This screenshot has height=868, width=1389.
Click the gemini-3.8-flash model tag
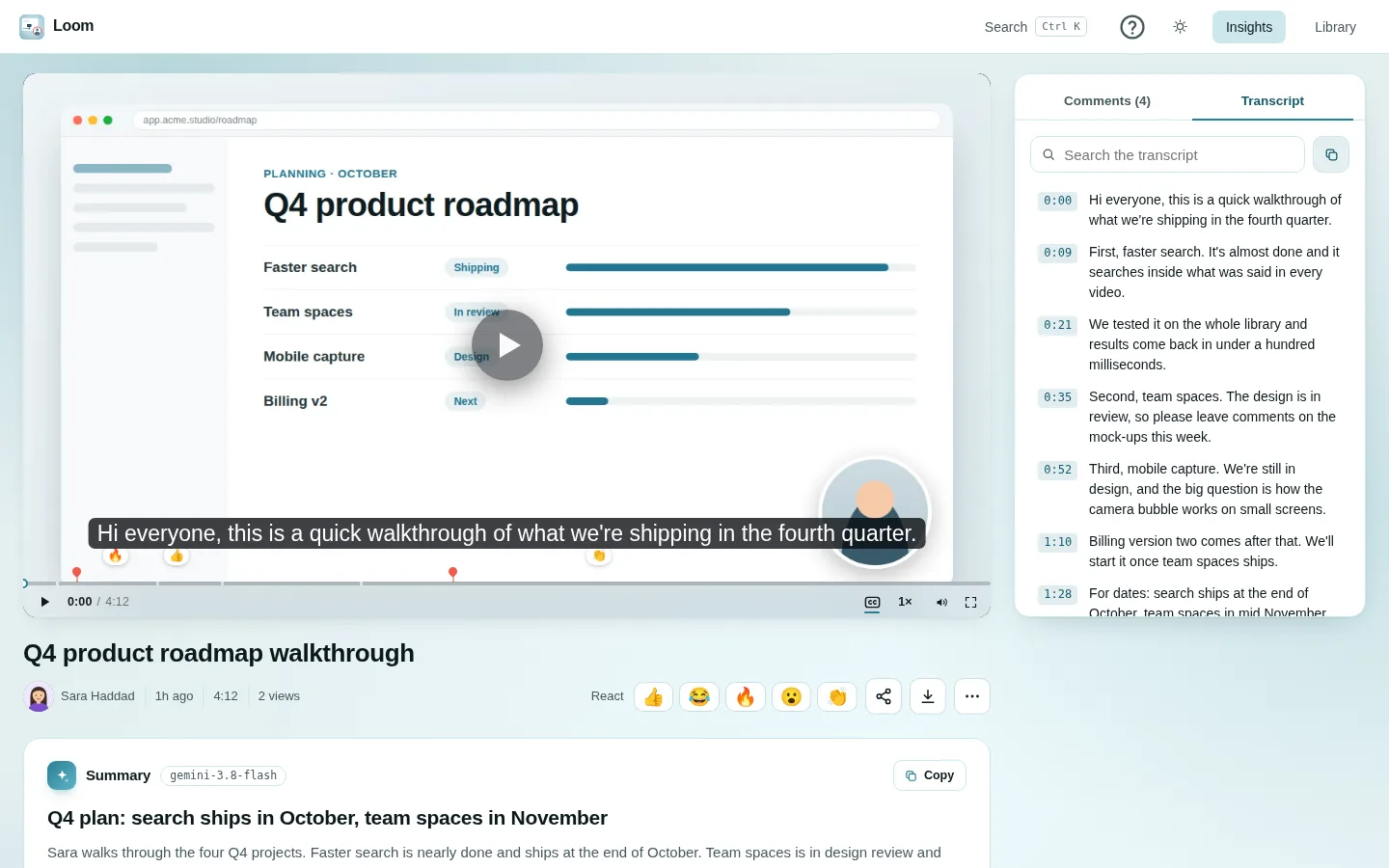coord(224,775)
